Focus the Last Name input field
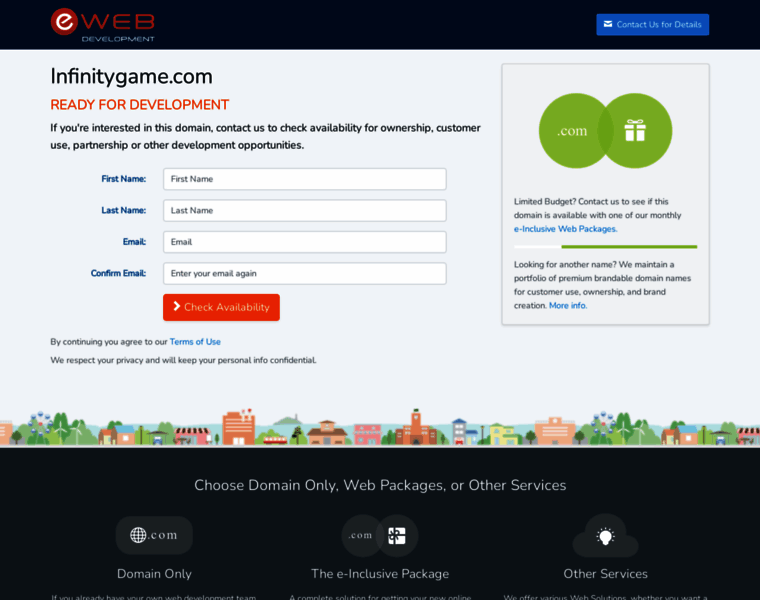Screen dimensions: 760x600 click(x=304, y=210)
